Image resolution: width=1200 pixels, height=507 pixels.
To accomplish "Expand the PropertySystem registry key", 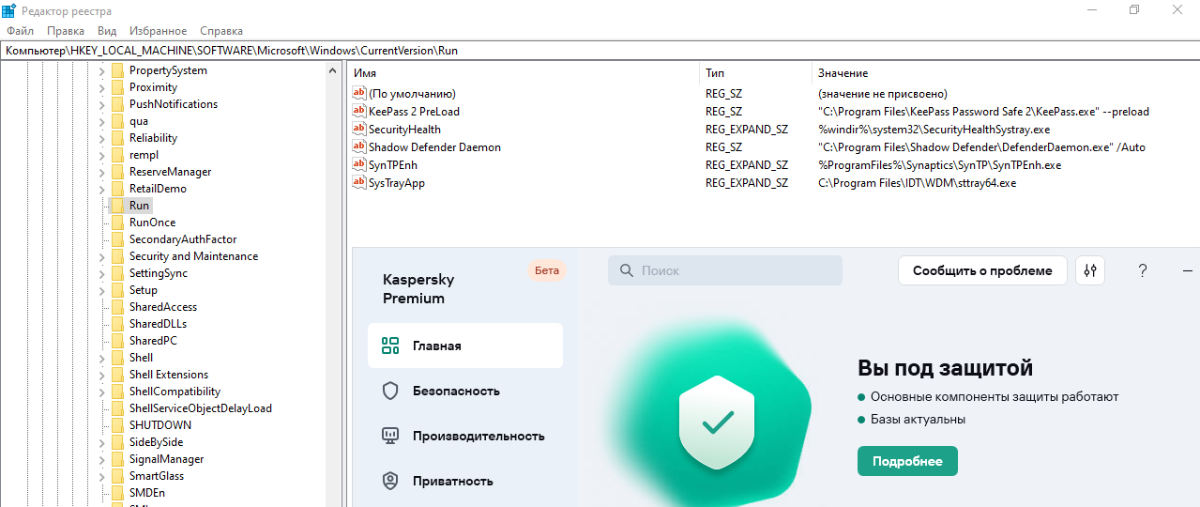I will pos(102,70).
